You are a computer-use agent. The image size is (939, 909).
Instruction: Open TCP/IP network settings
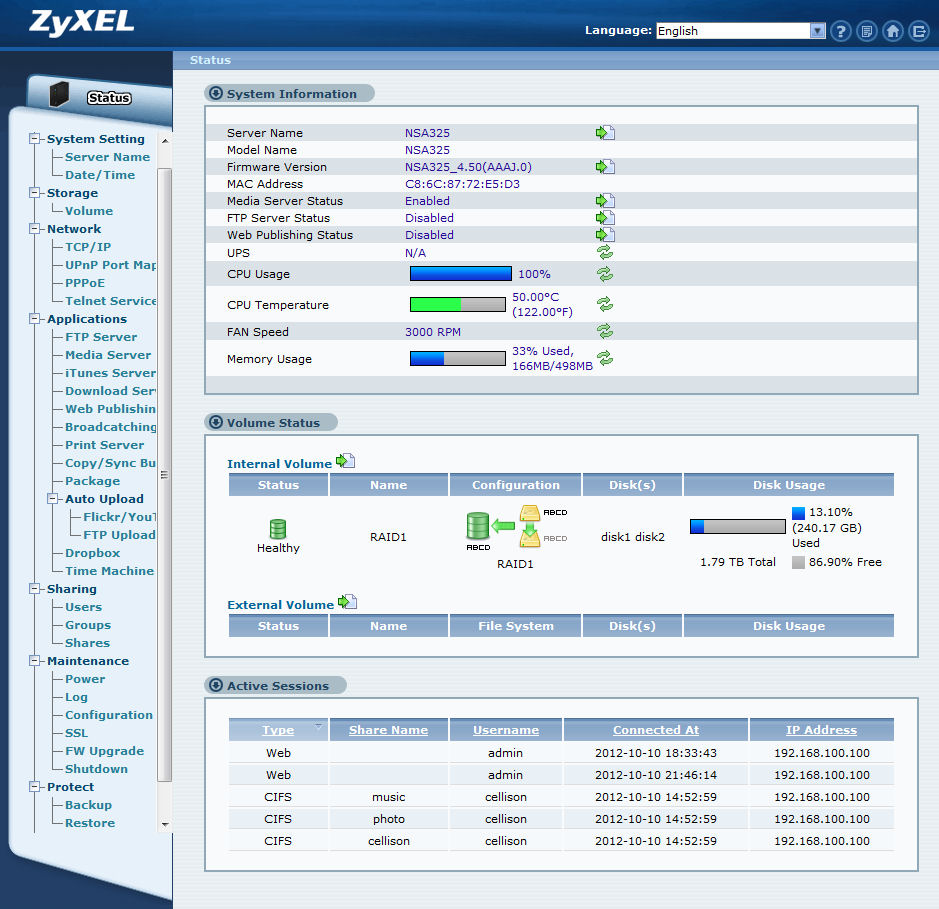87,247
